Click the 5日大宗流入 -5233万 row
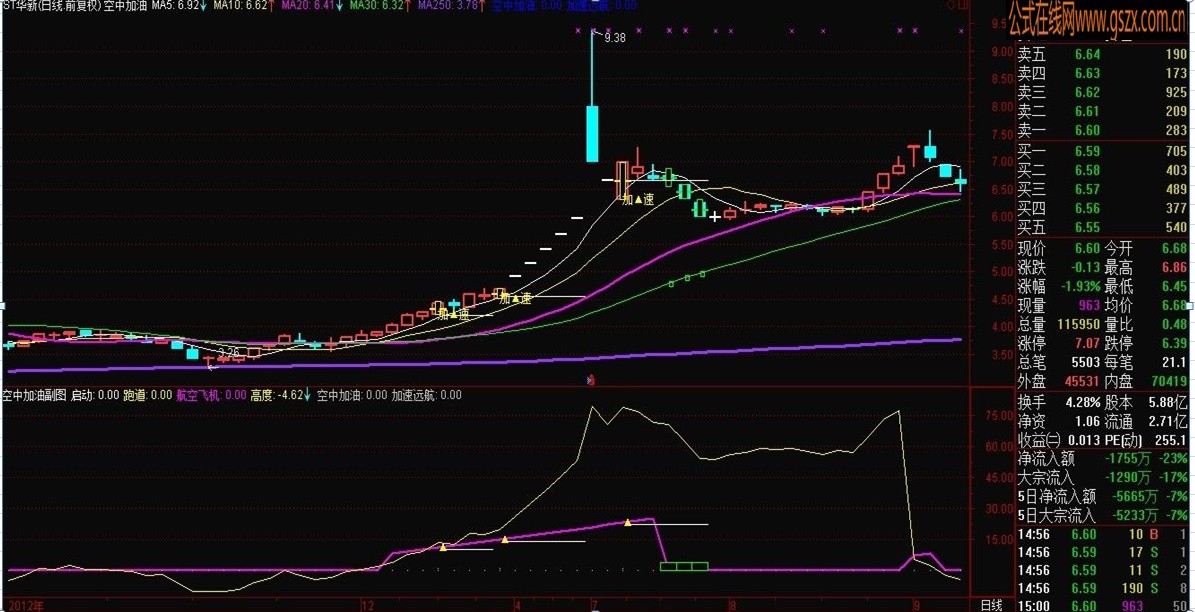Screen dimensions: 1195x612 point(1104,516)
